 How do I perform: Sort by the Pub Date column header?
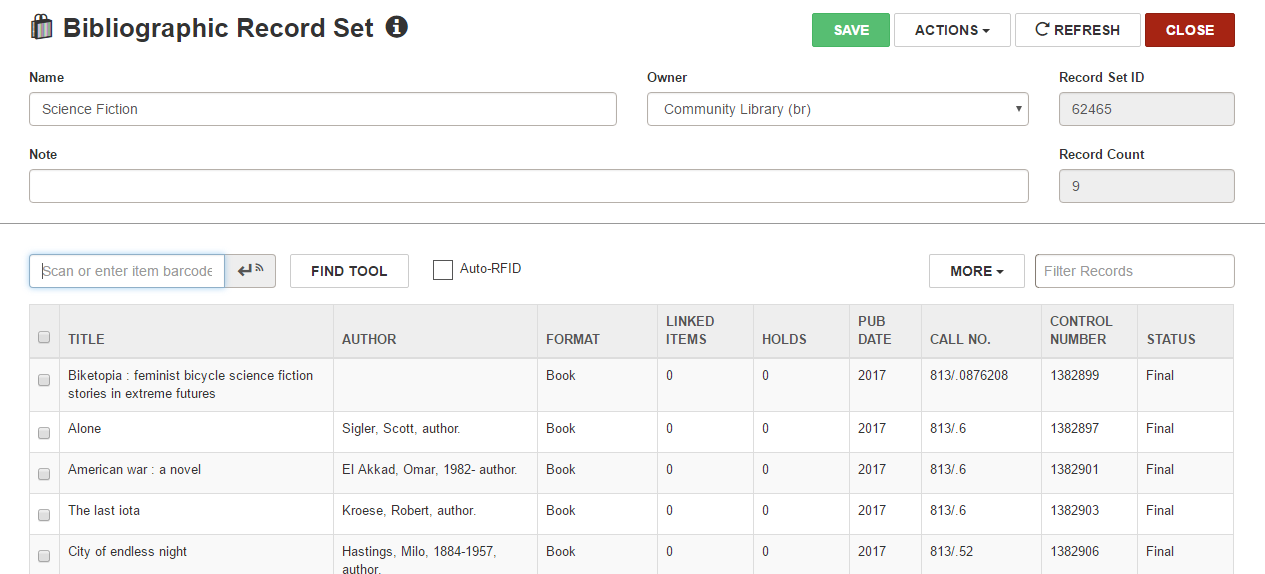(x=874, y=330)
